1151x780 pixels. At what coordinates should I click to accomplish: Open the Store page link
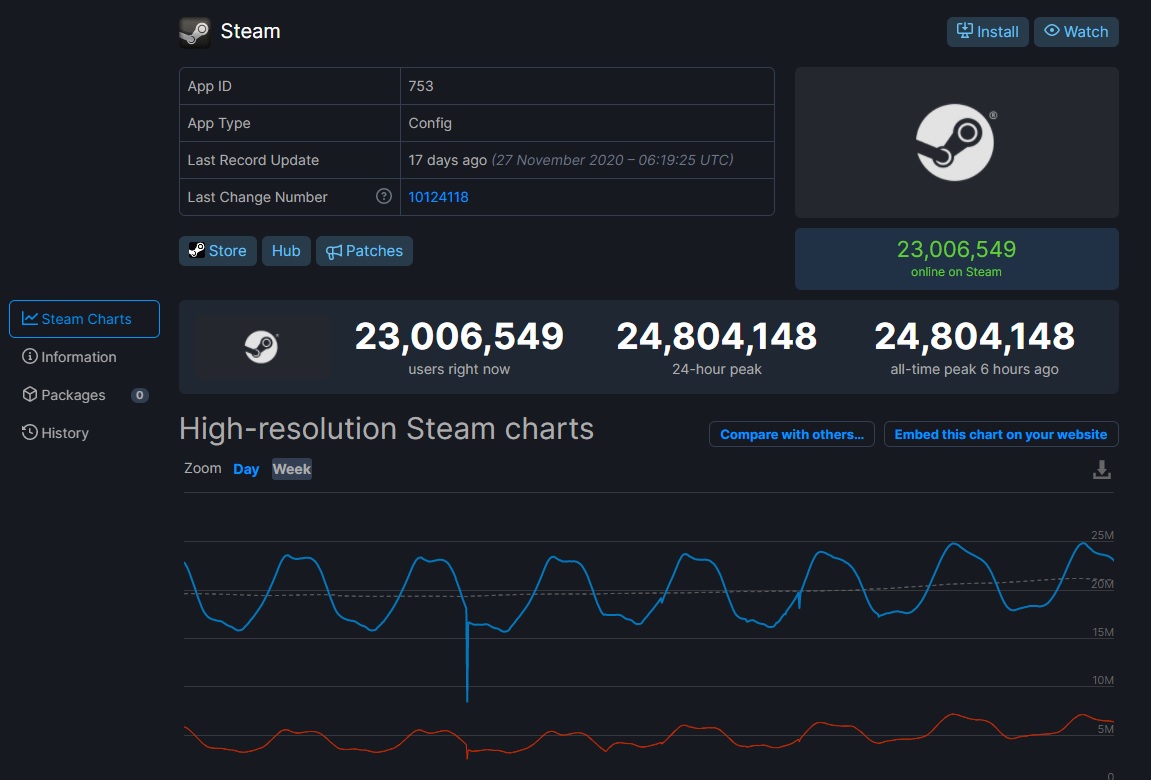point(218,251)
